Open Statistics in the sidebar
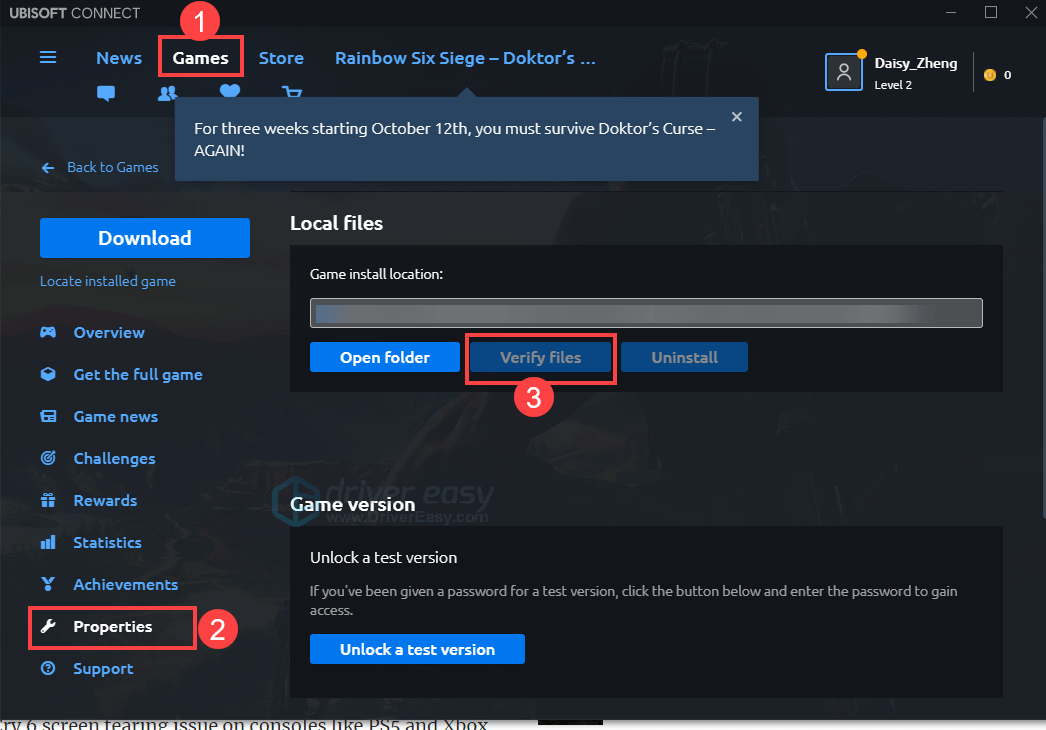The width and height of the screenshot is (1046, 730). coord(107,542)
